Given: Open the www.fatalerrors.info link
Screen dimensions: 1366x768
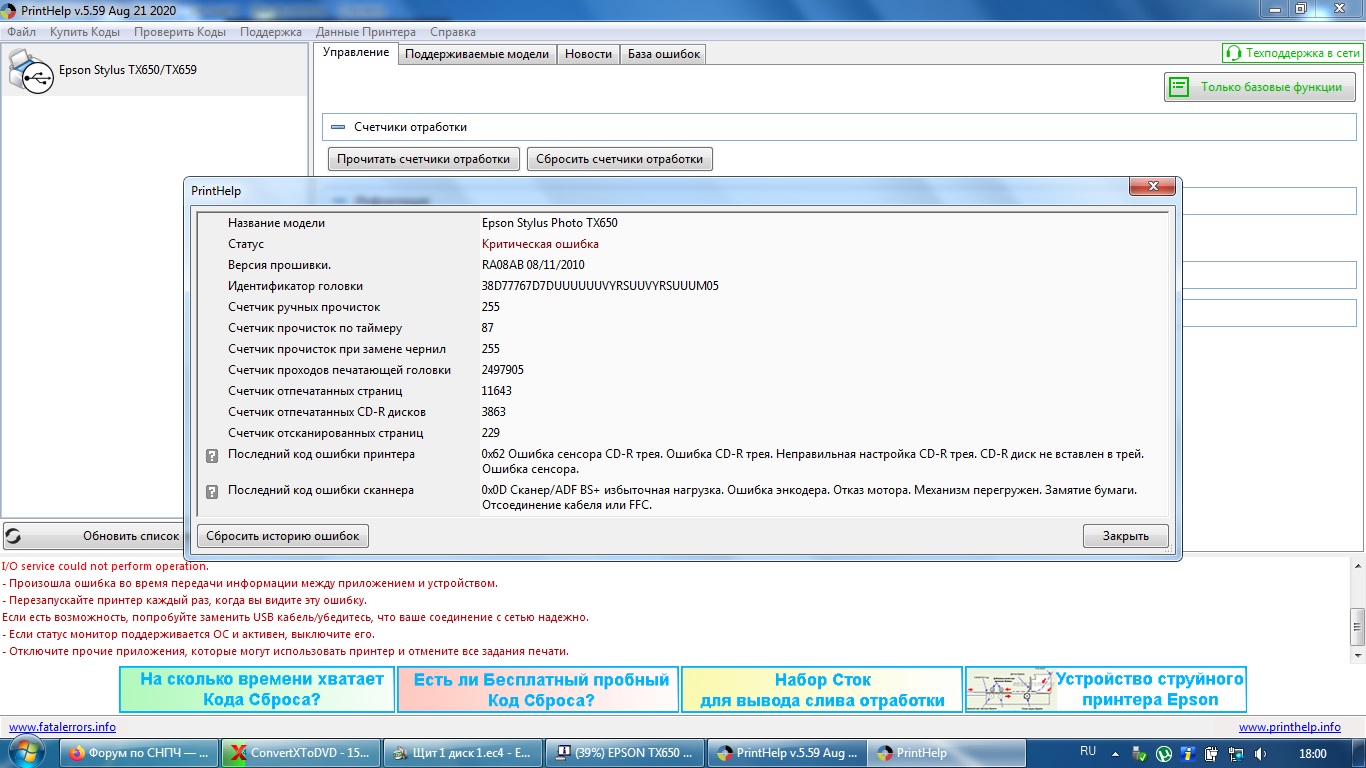Looking at the screenshot, I should pyautogui.click(x=62, y=727).
